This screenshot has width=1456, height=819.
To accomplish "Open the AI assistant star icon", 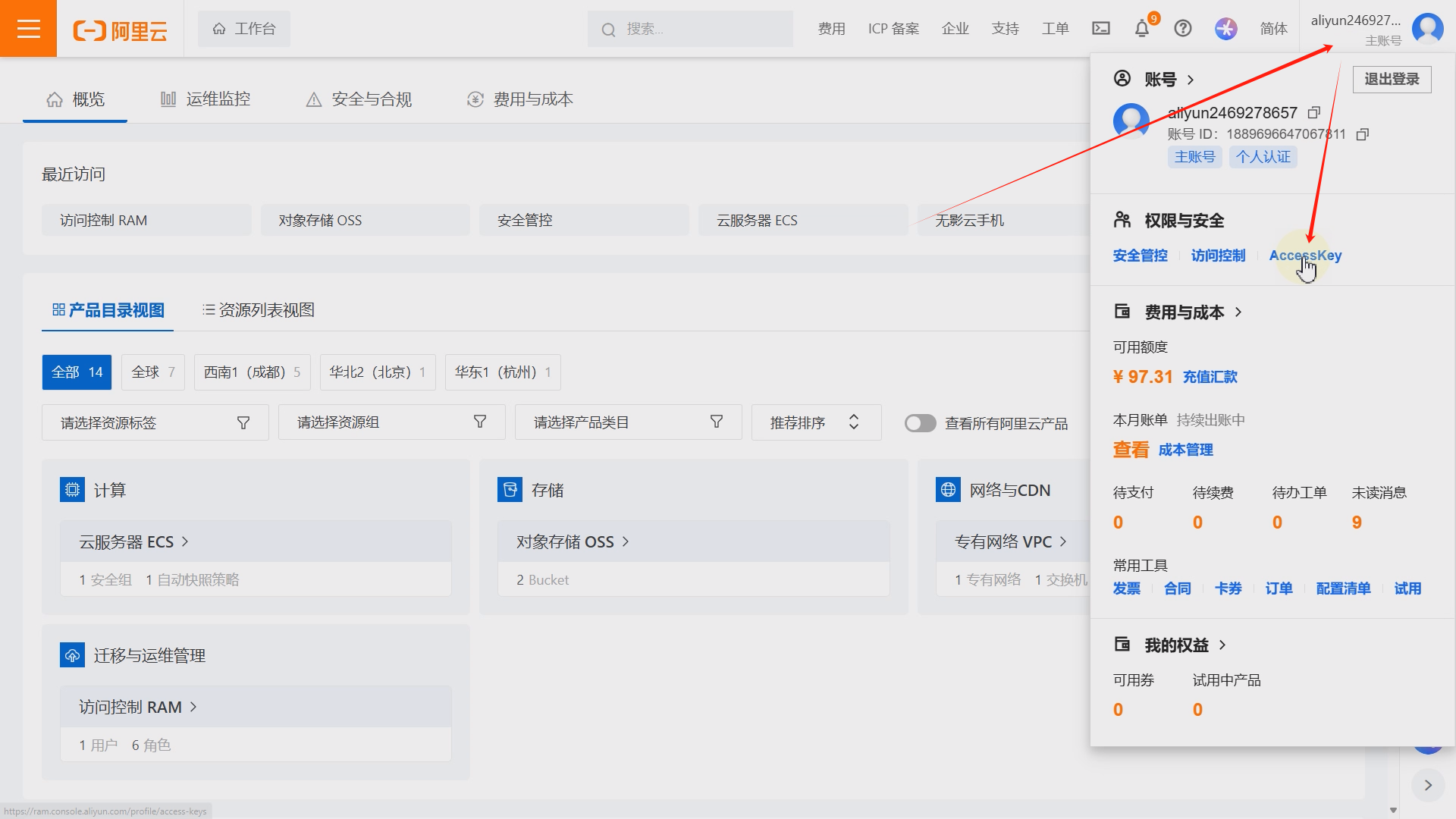I will click(x=1225, y=29).
